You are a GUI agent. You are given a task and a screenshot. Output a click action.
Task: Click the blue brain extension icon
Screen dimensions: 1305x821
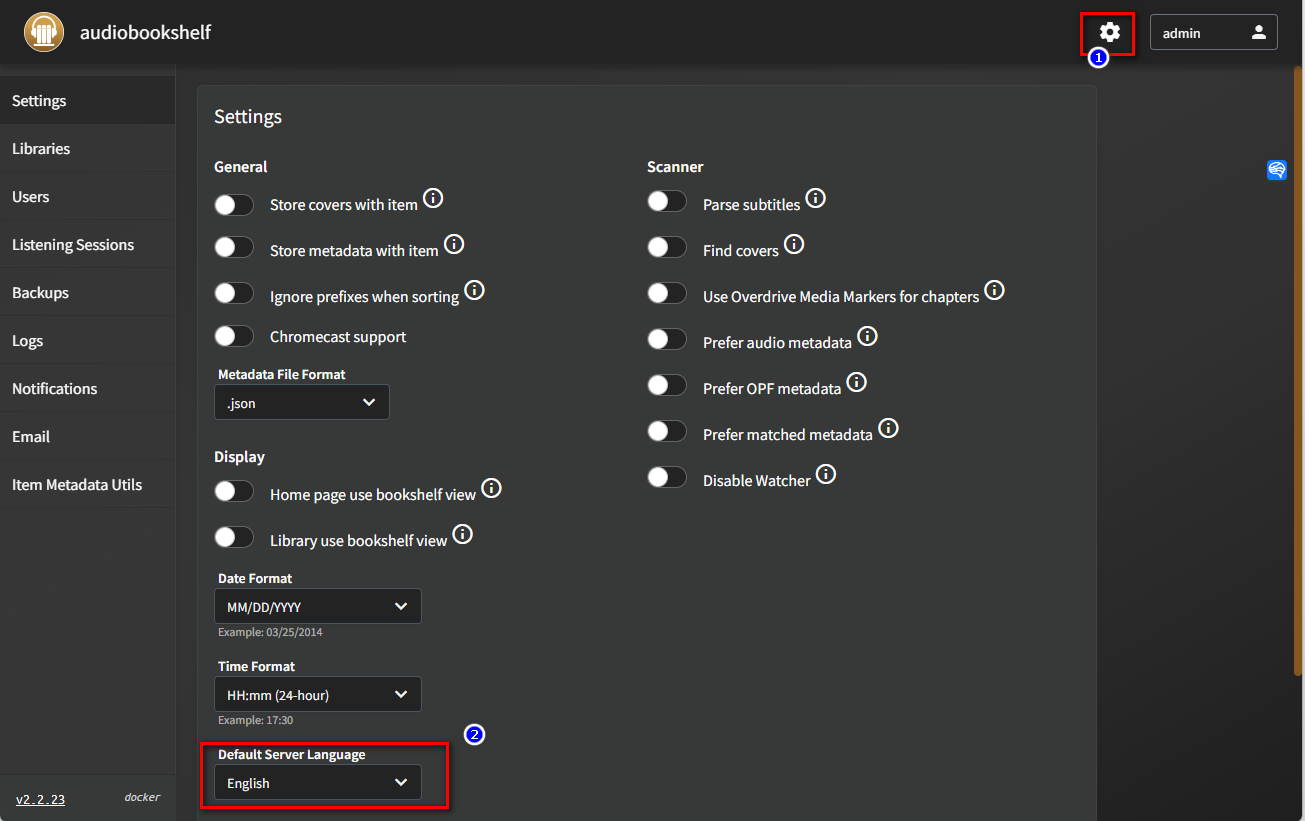1277,170
